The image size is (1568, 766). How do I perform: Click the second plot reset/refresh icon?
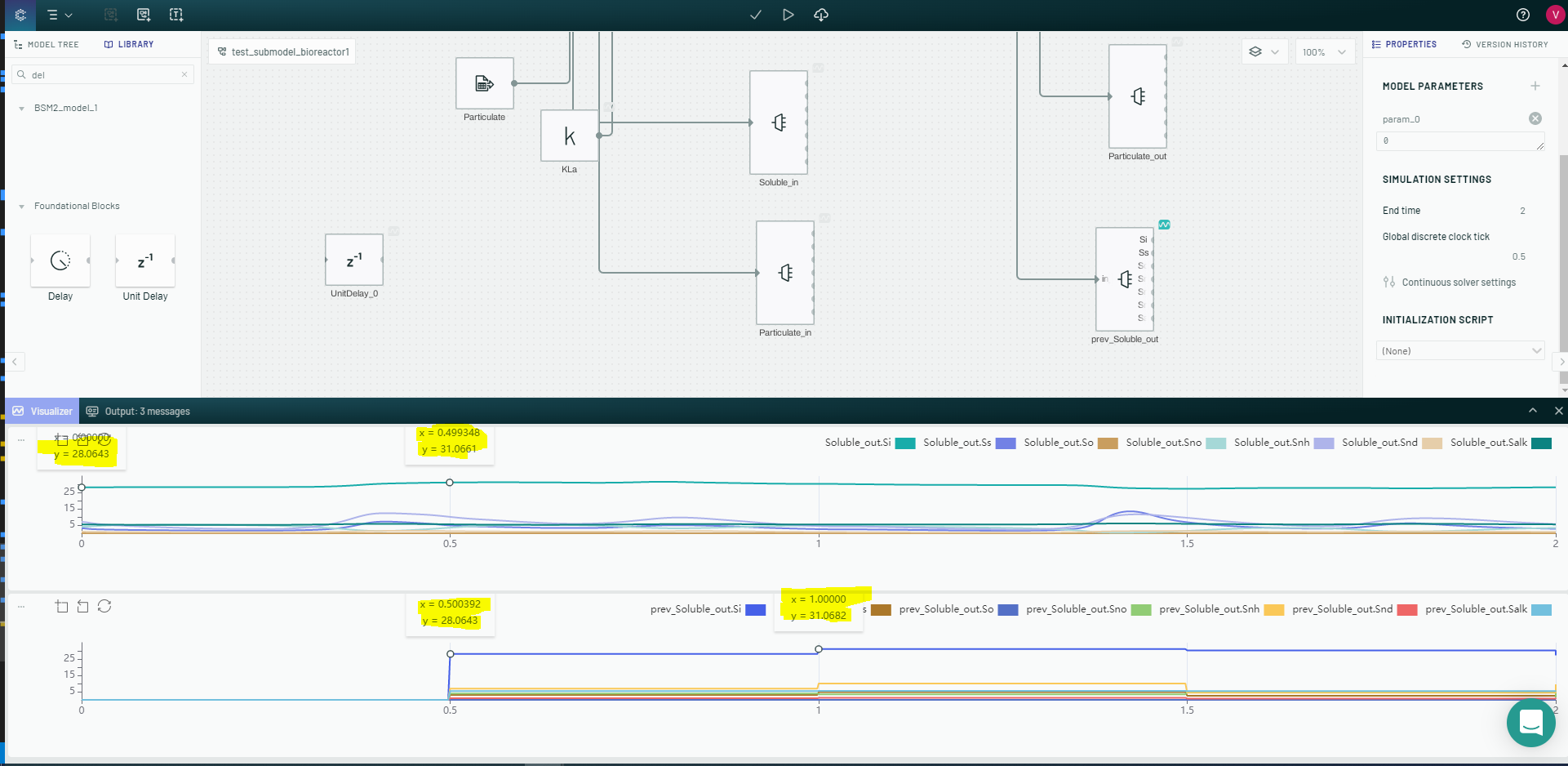tap(104, 606)
